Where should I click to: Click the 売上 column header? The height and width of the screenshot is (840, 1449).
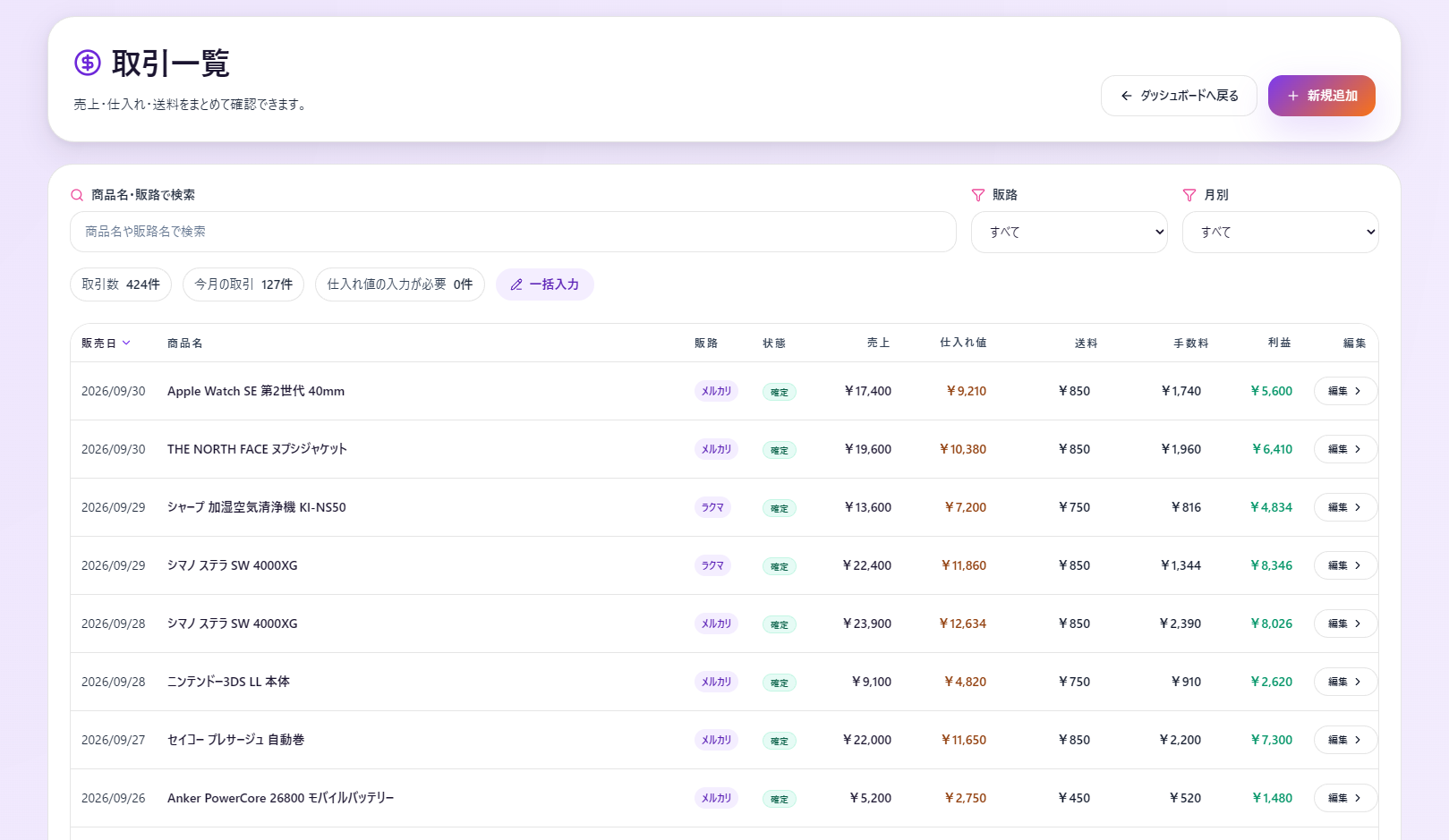click(879, 343)
